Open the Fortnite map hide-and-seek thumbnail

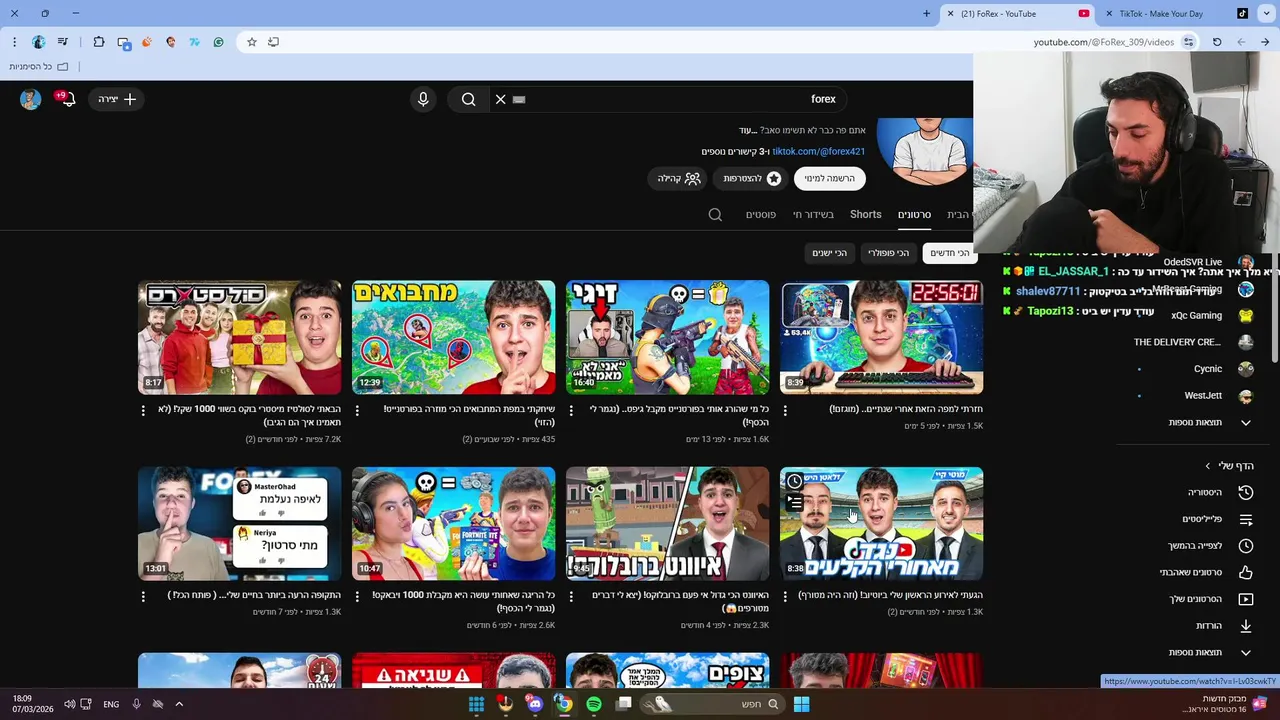[x=453, y=338]
